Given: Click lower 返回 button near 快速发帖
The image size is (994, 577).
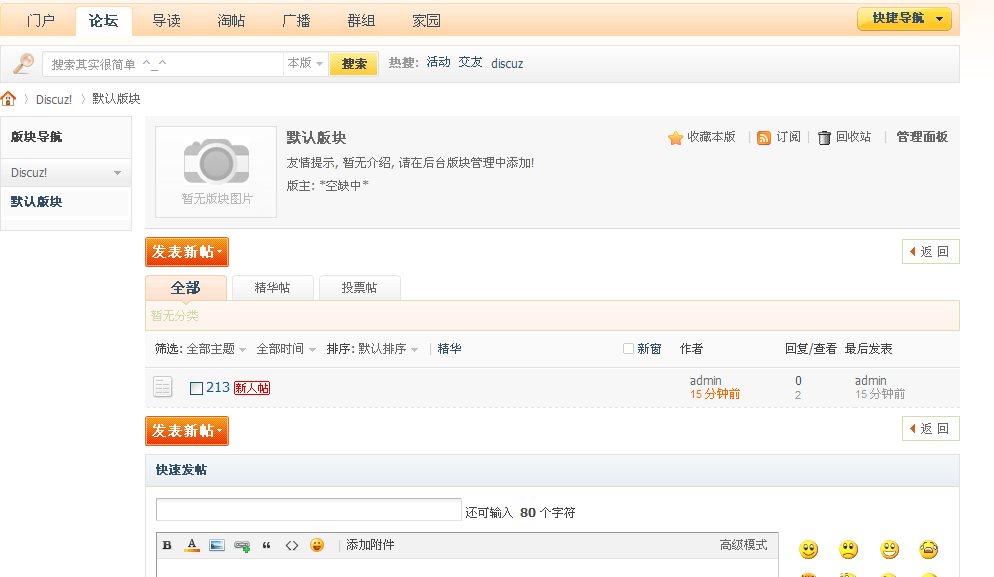Looking at the screenshot, I should [931, 429].
